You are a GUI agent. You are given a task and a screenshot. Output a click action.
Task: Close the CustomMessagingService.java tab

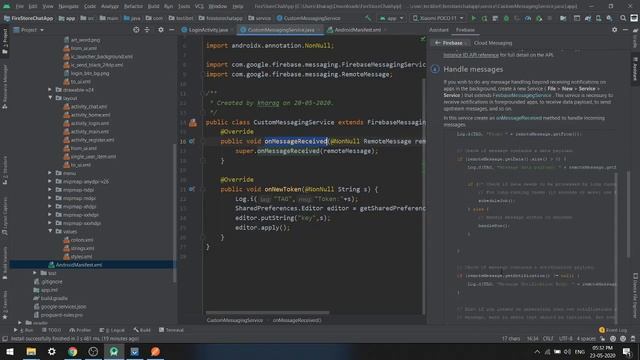(x=319, y=30)
